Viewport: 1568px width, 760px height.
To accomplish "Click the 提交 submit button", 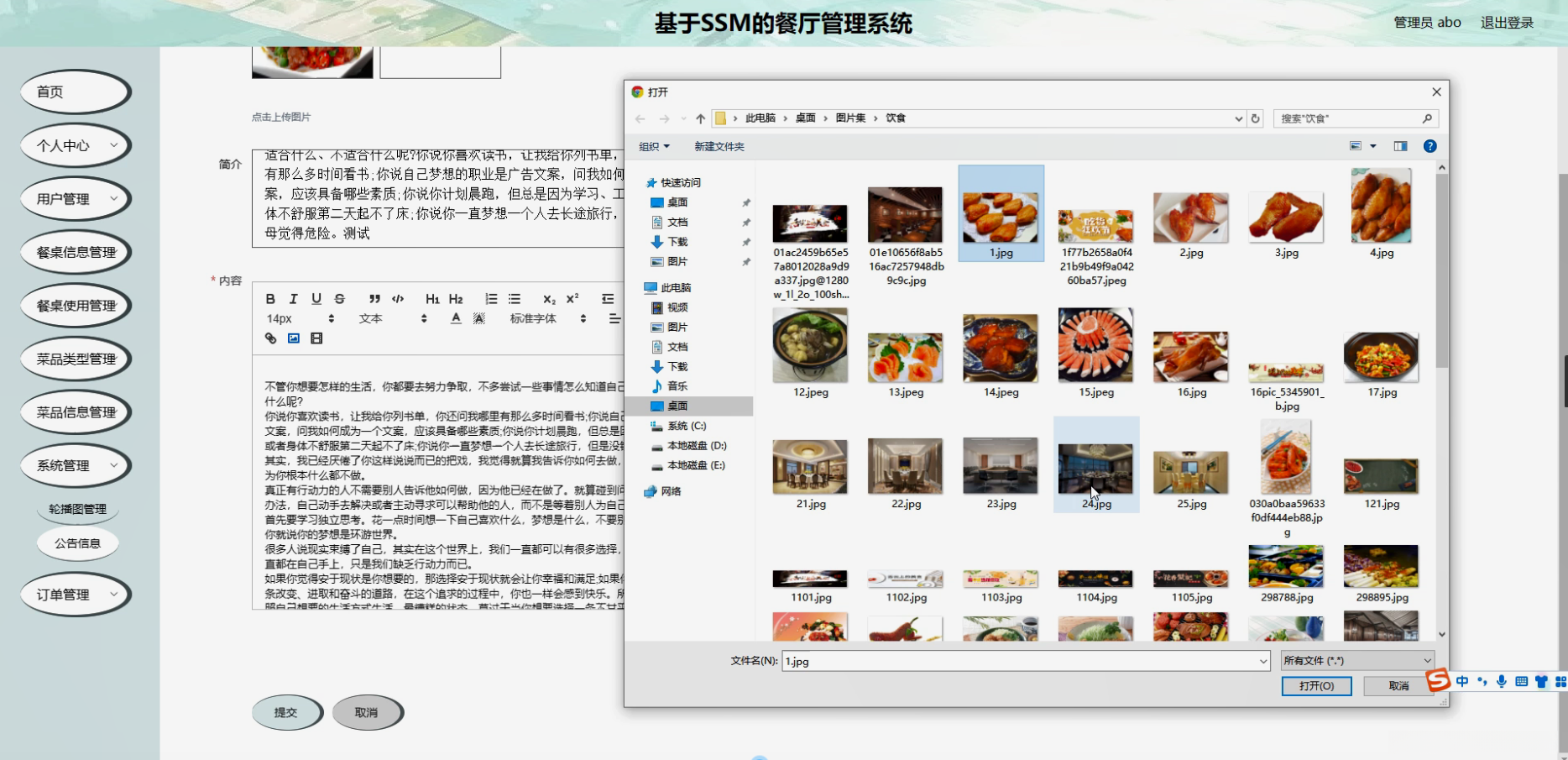I will click(x=286, y=712).
